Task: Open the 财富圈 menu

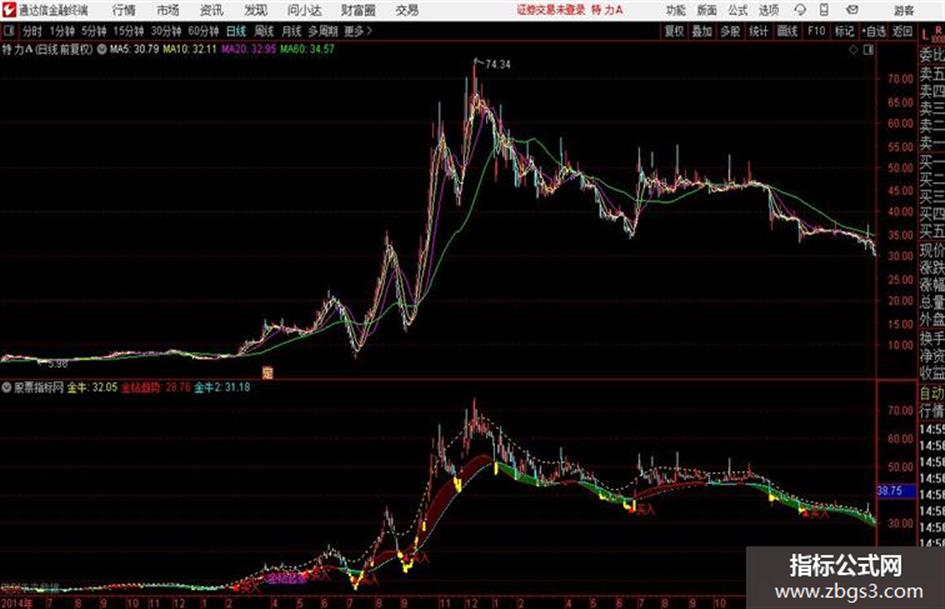Action: coord(358,10)
